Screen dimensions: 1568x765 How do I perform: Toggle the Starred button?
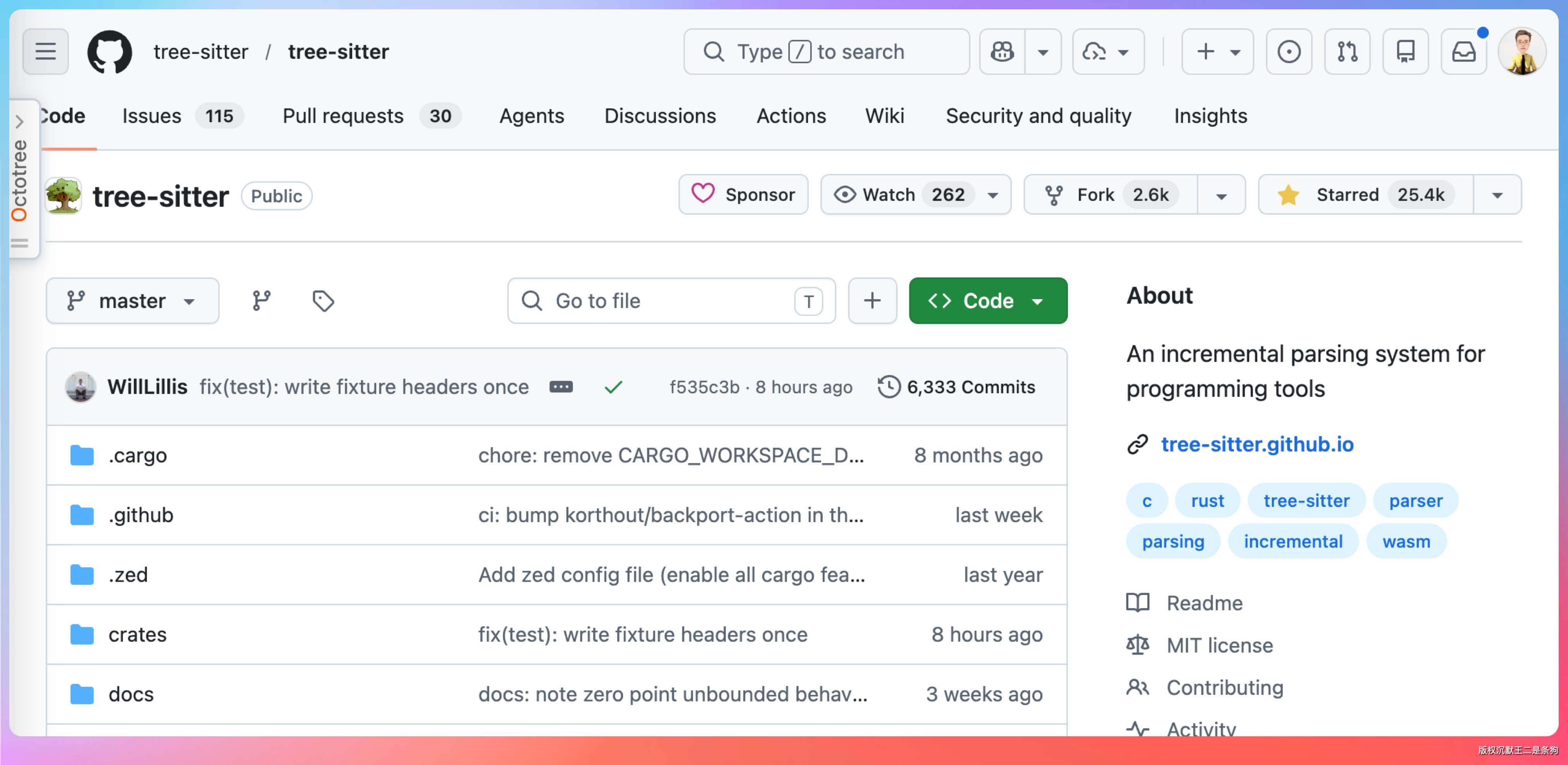[1366, 194]
